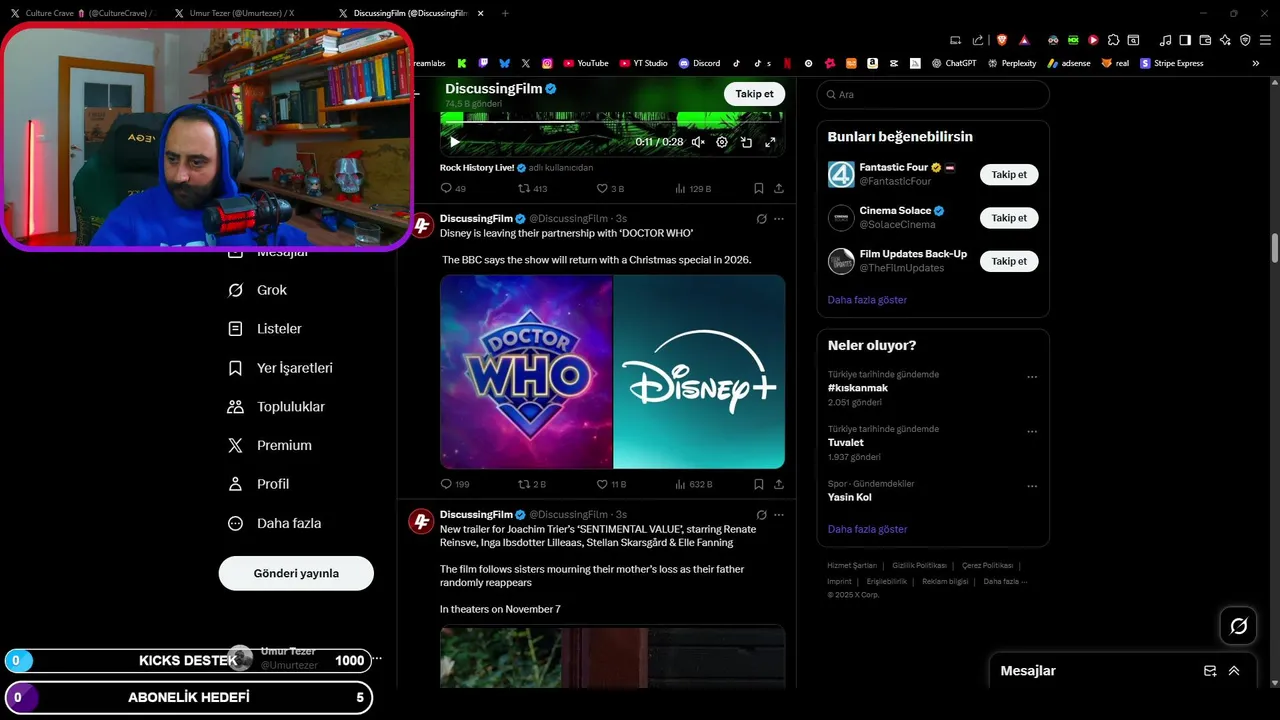Image resolution: width=1280 pixels, height=720 pixels.
Task: Open Grok in the sidebar
Action: 258,290
